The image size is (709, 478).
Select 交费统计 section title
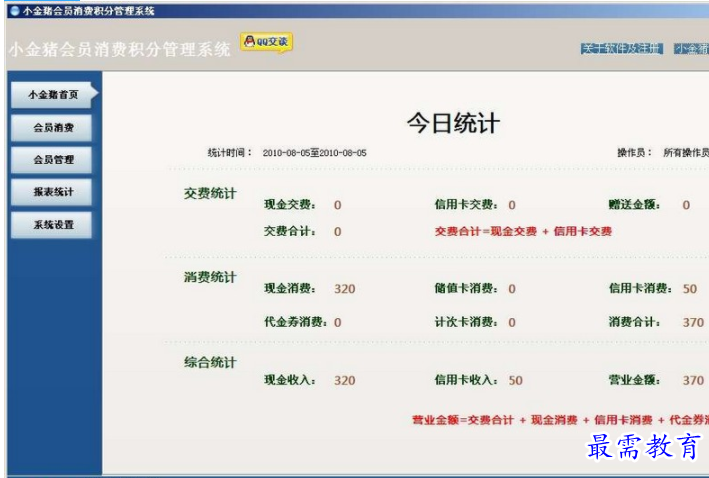click(210, 194)
